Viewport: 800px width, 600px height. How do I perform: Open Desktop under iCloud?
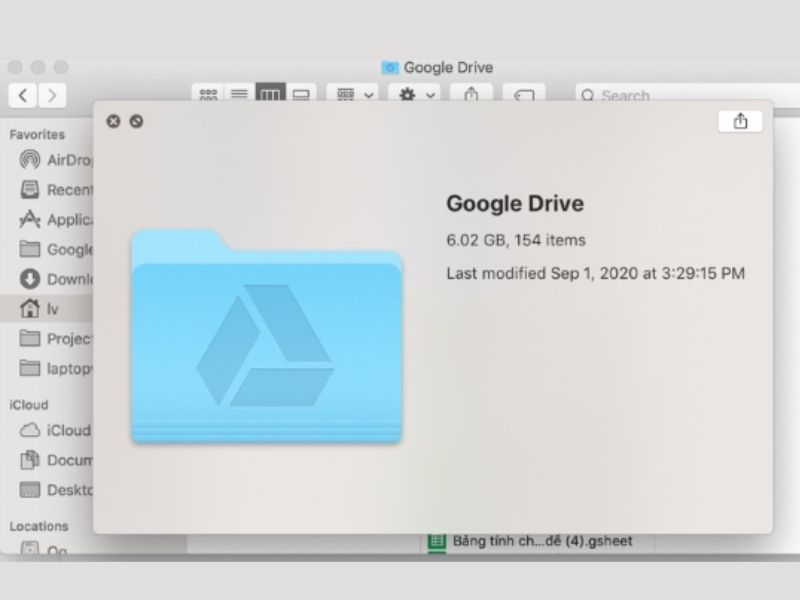[55, 490]
